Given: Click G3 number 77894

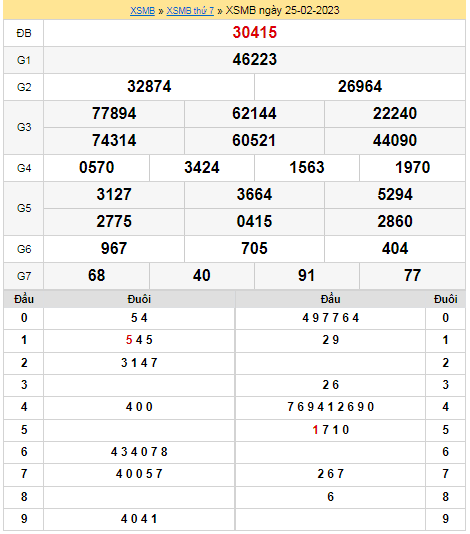Looking at the screenshot, I should [x=114, y=113].
